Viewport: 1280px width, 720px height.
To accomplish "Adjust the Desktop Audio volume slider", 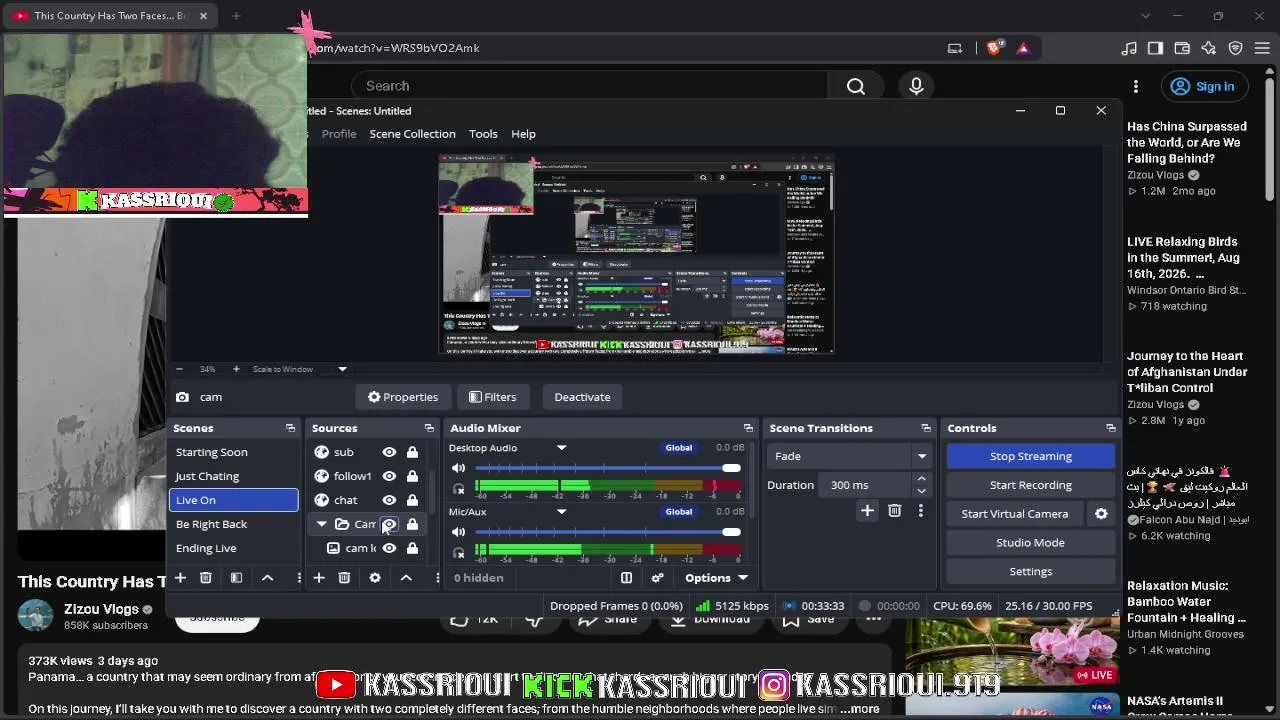I will click(x=608, y=468).
